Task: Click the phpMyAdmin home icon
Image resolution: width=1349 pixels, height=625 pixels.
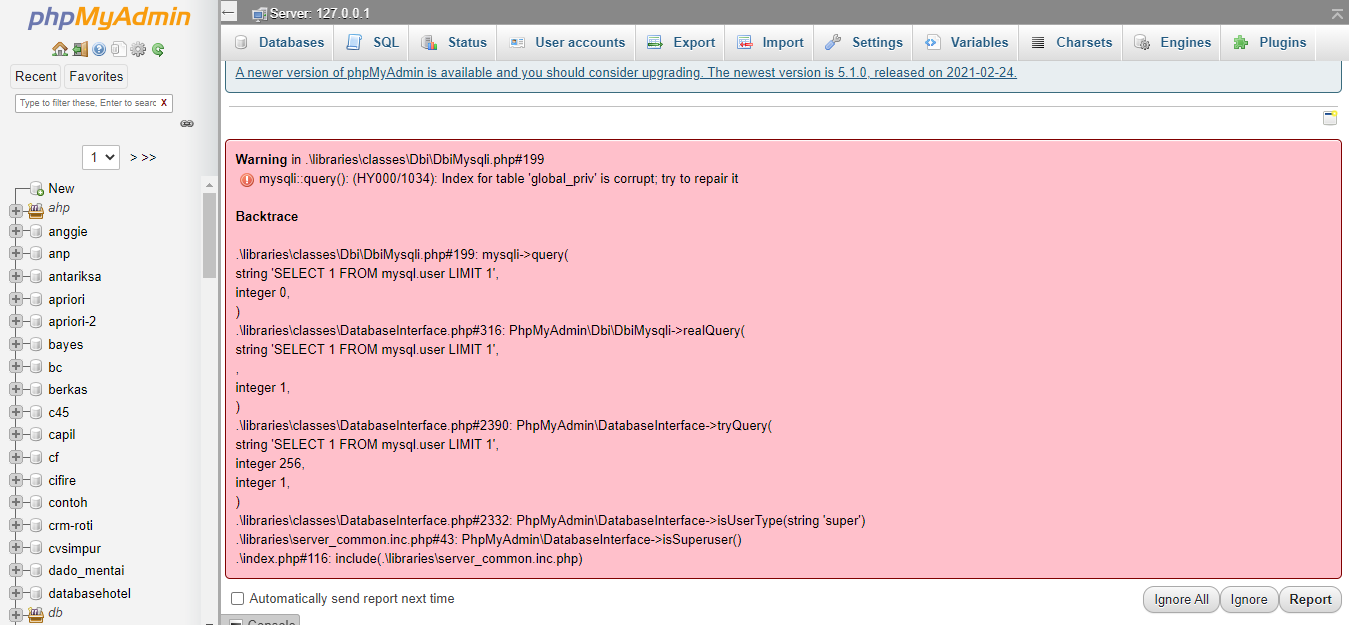Action: (60, 48)
